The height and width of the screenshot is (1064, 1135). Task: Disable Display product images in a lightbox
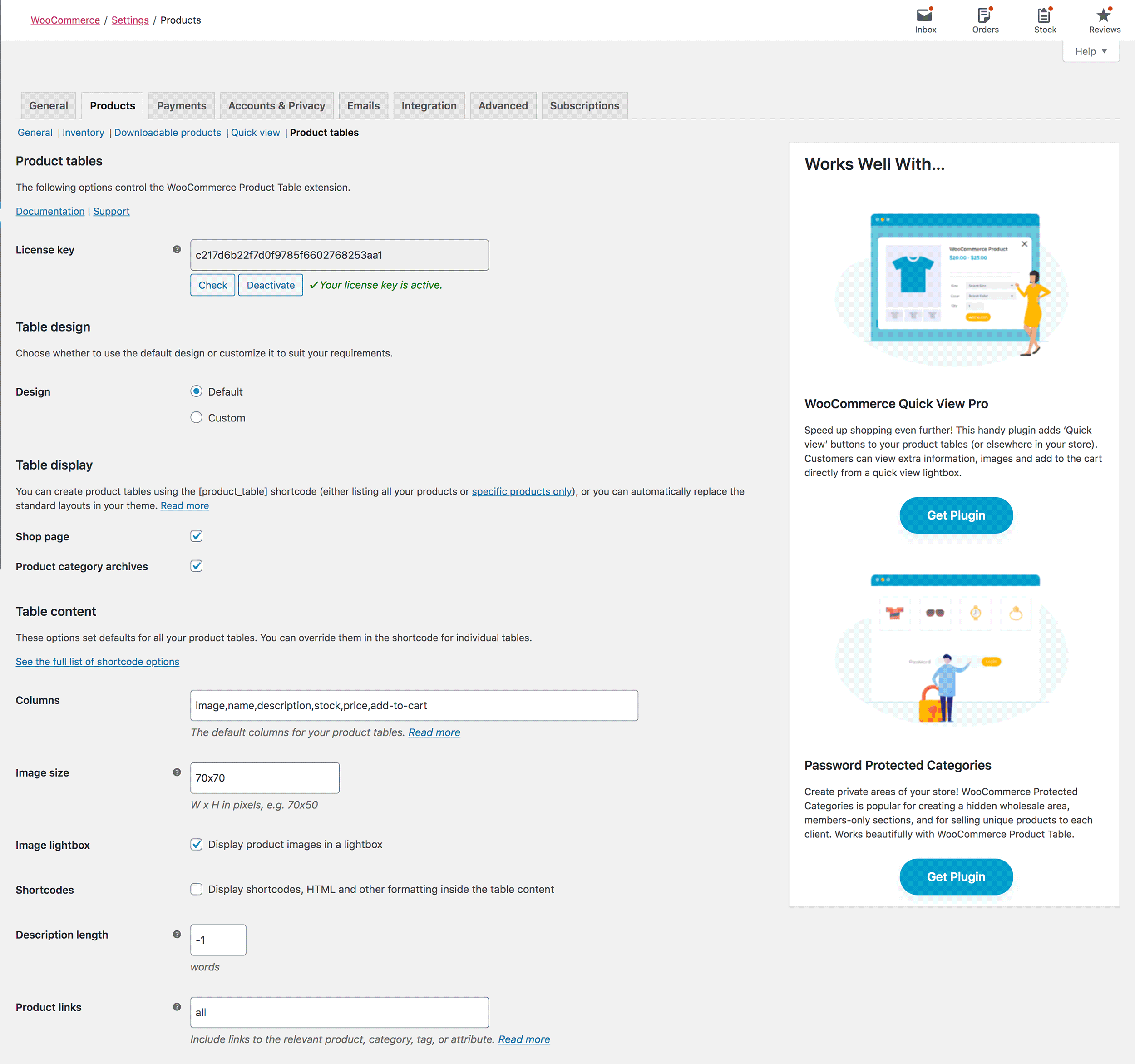[197, 844]
